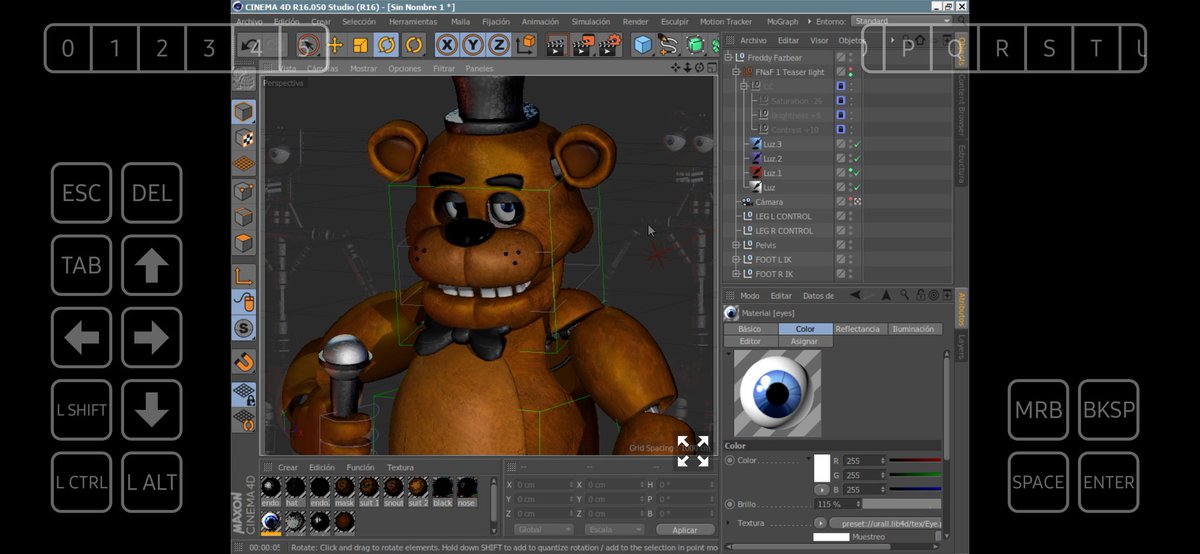Select the Live Selection arrow tool
This screenshot has height=554, width=1200.
point(309,45)
